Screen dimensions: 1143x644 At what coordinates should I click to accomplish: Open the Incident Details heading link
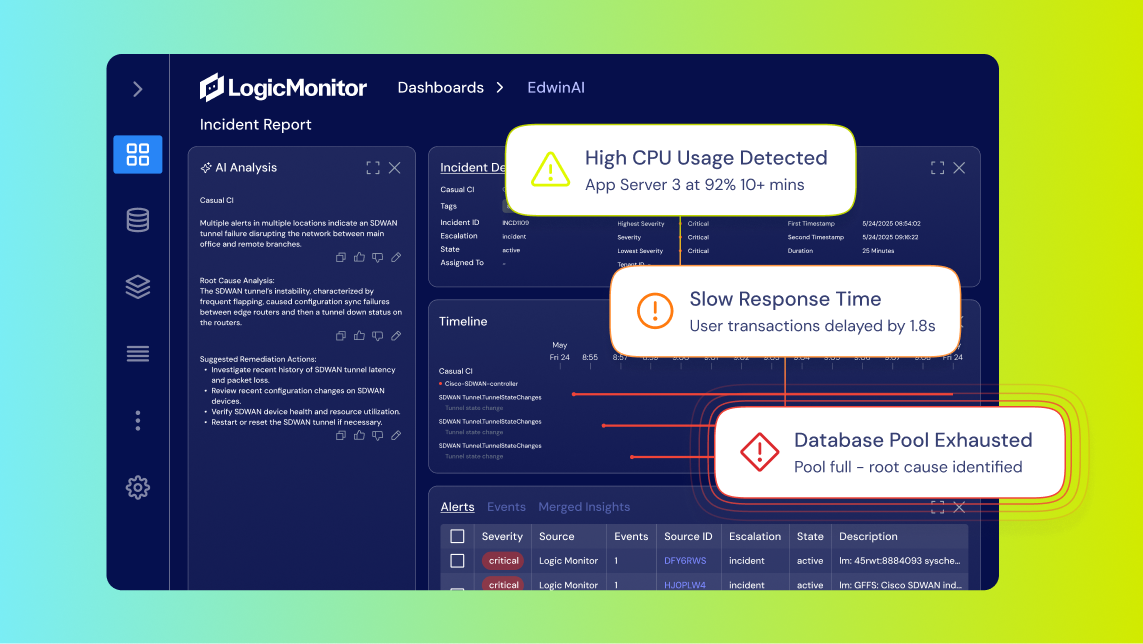click(x=473, y=168)
